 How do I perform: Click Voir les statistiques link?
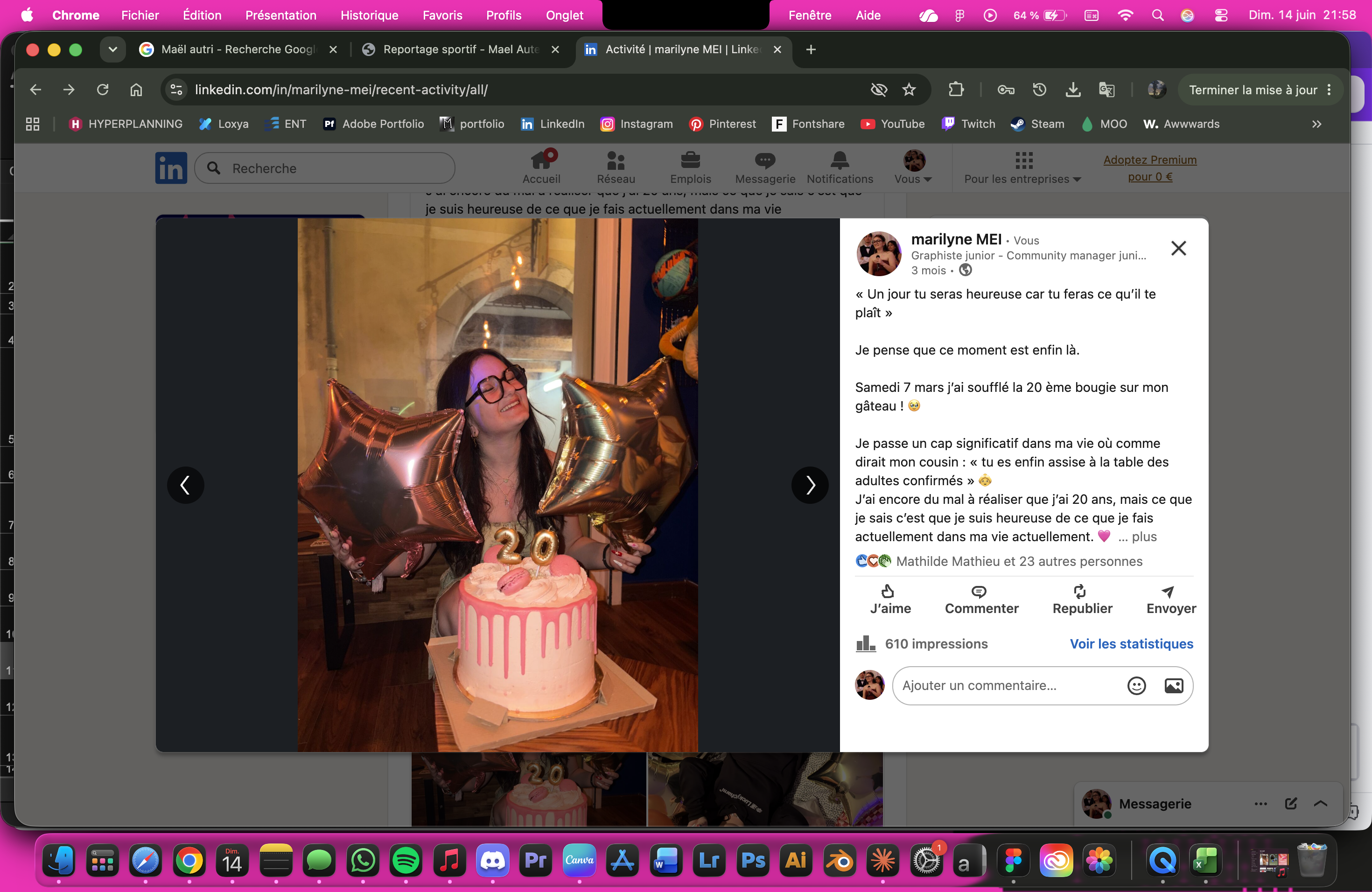[x=1131, y=644]
